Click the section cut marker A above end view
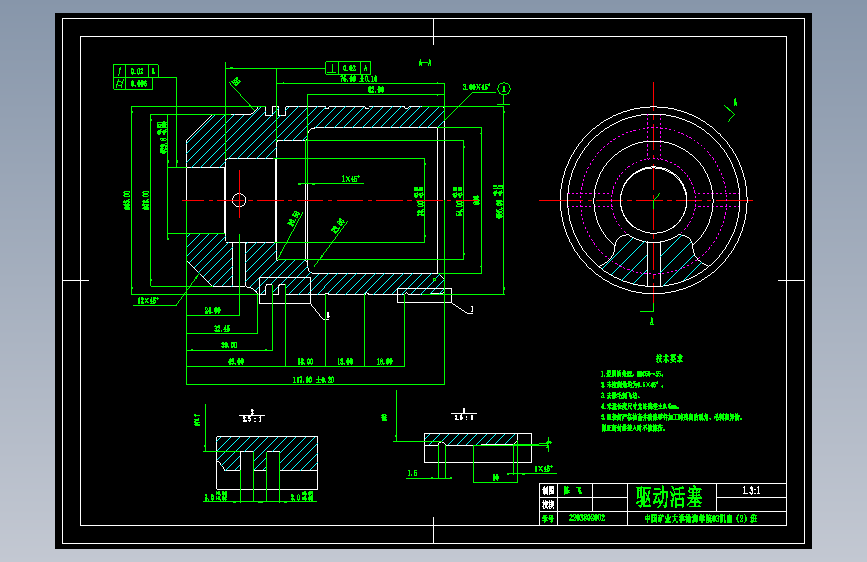The height and width of the screenshot is (562, 867). click(735, 102)
